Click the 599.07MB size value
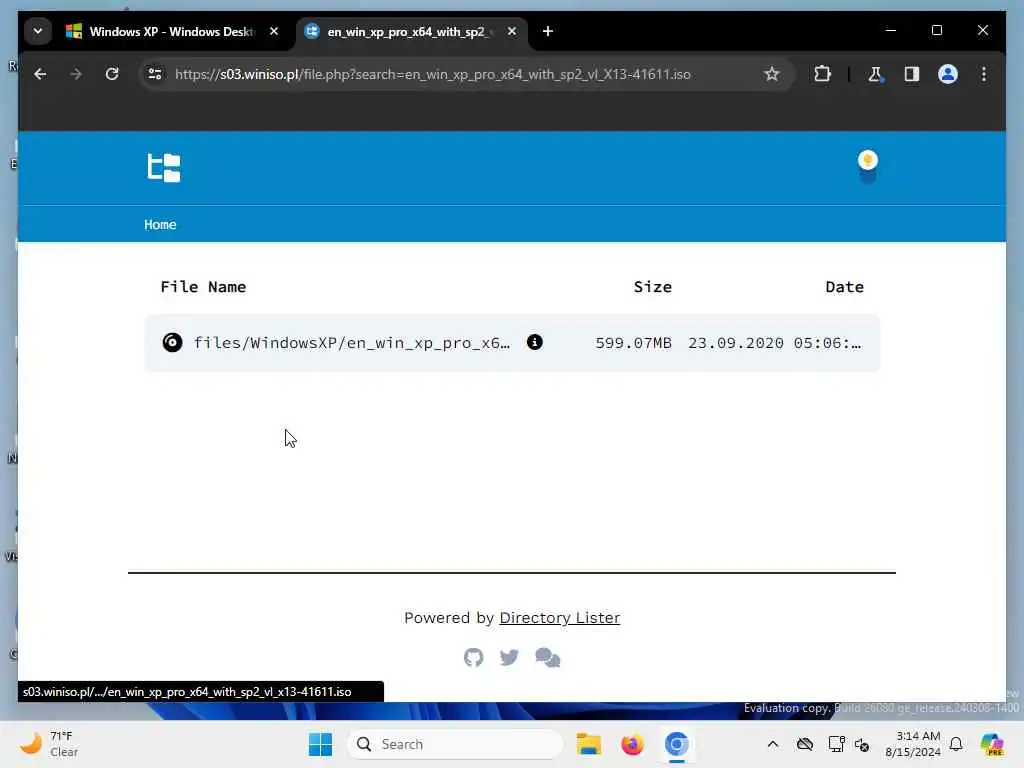The width and height of the screenshot is (1024, 768). (633, 343)
